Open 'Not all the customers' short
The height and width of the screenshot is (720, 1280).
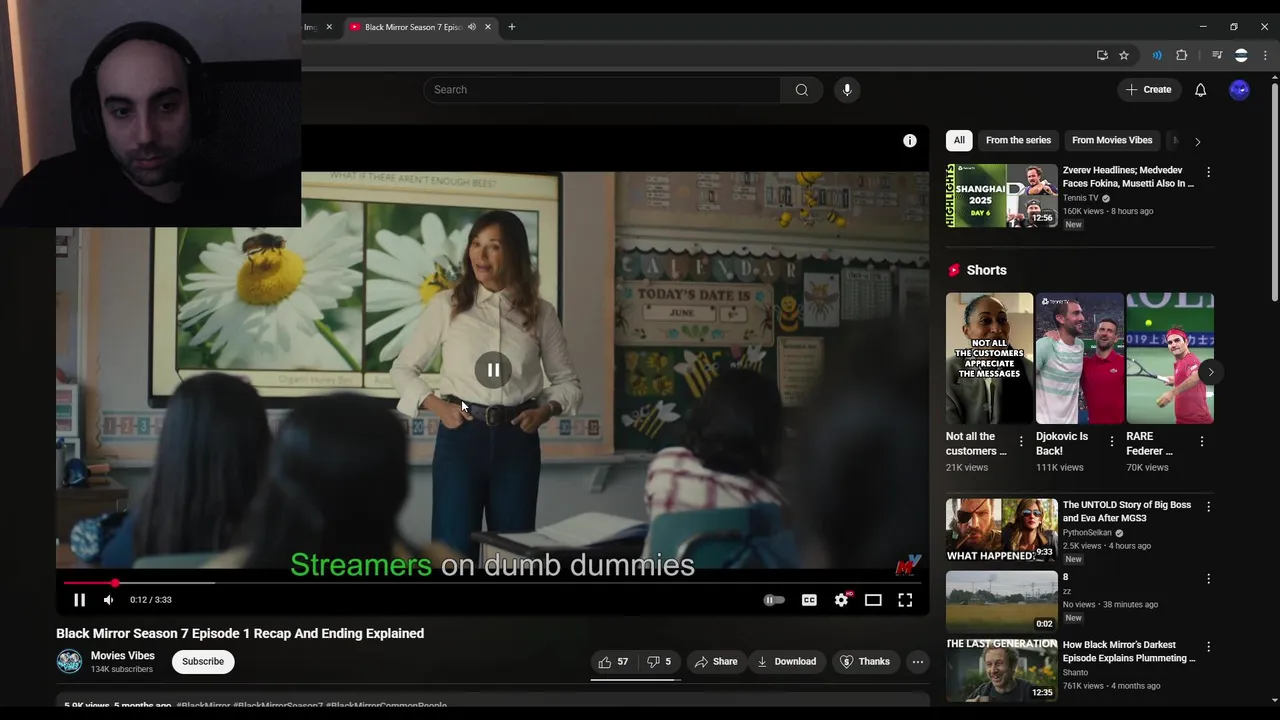click(989, 358)
